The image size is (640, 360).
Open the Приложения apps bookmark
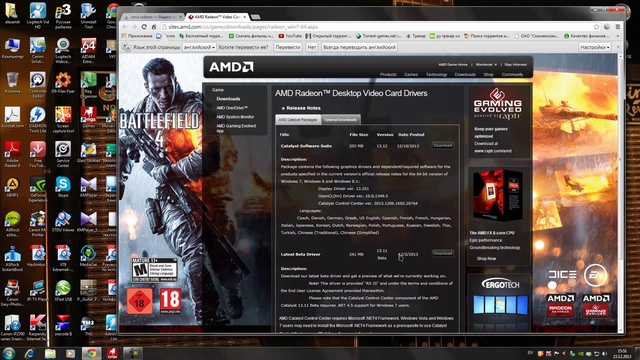click(137, 36)
